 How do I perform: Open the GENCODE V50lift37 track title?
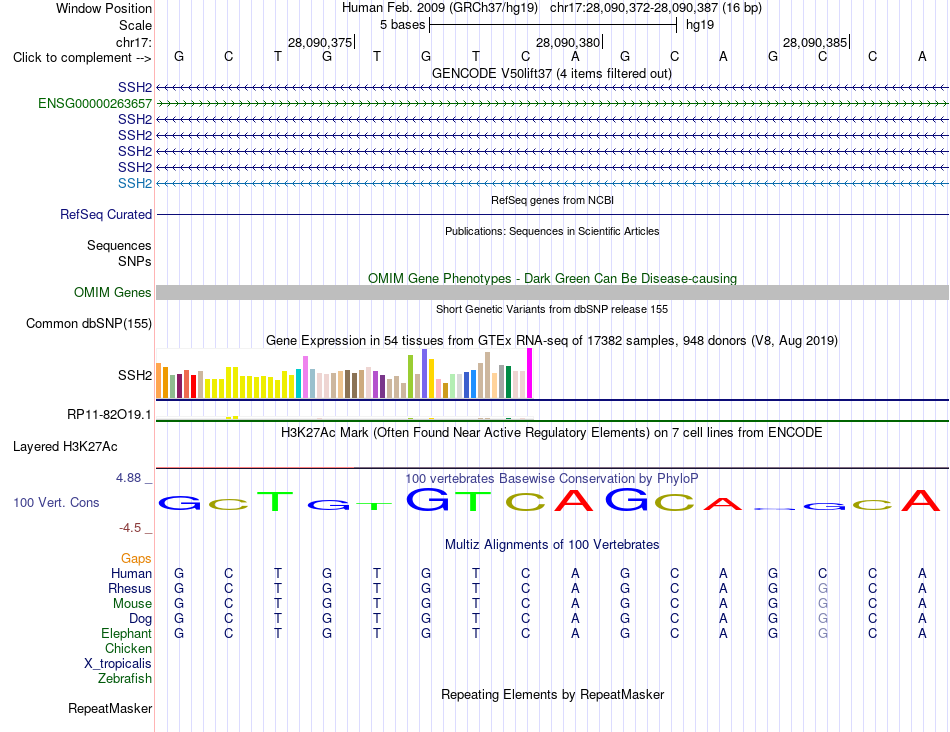552,74
